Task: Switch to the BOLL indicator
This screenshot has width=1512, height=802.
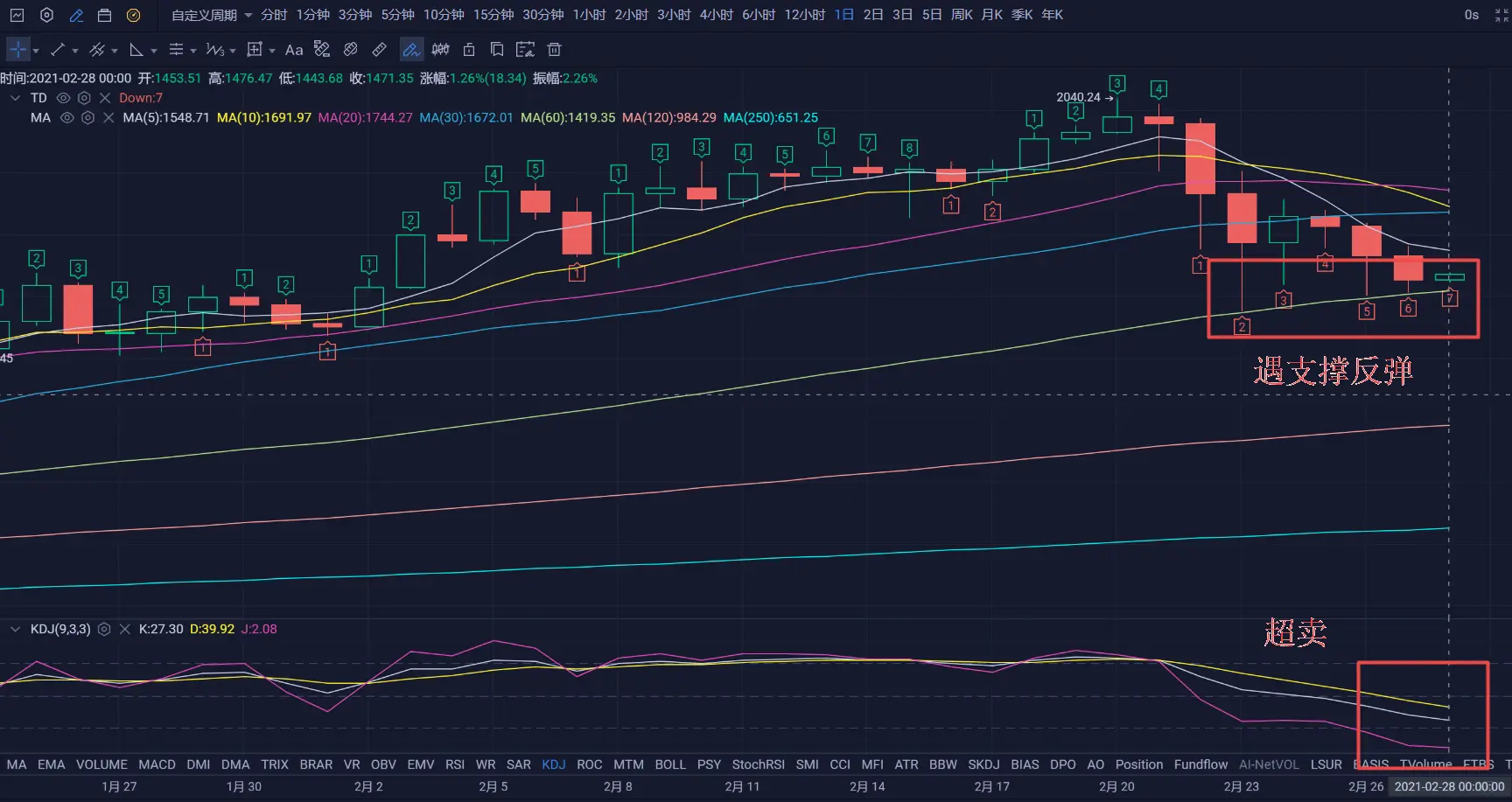Action: pyautogui.click(x=670, y=764)
